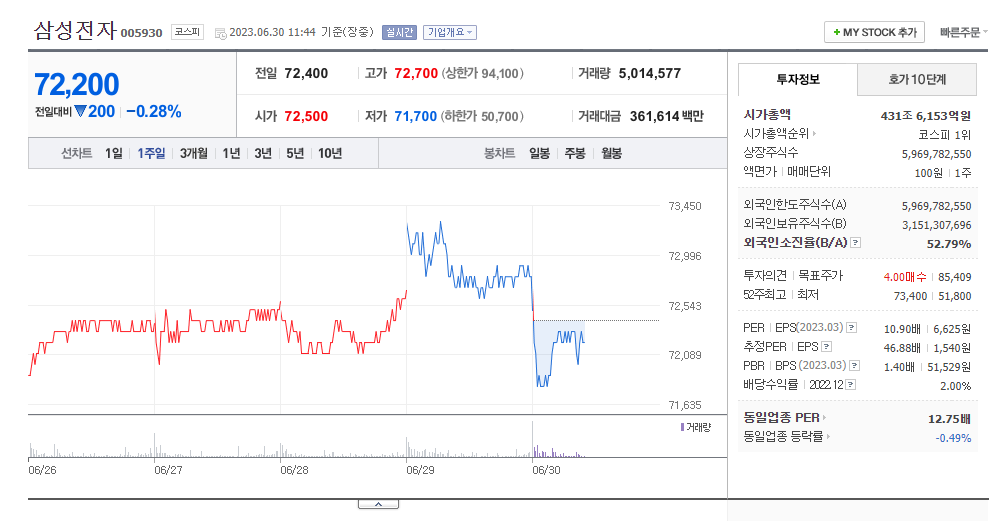The image size is (1006, 521).
Task: Click help icon beside 배당수익률 2022.12
Action: 851,385
